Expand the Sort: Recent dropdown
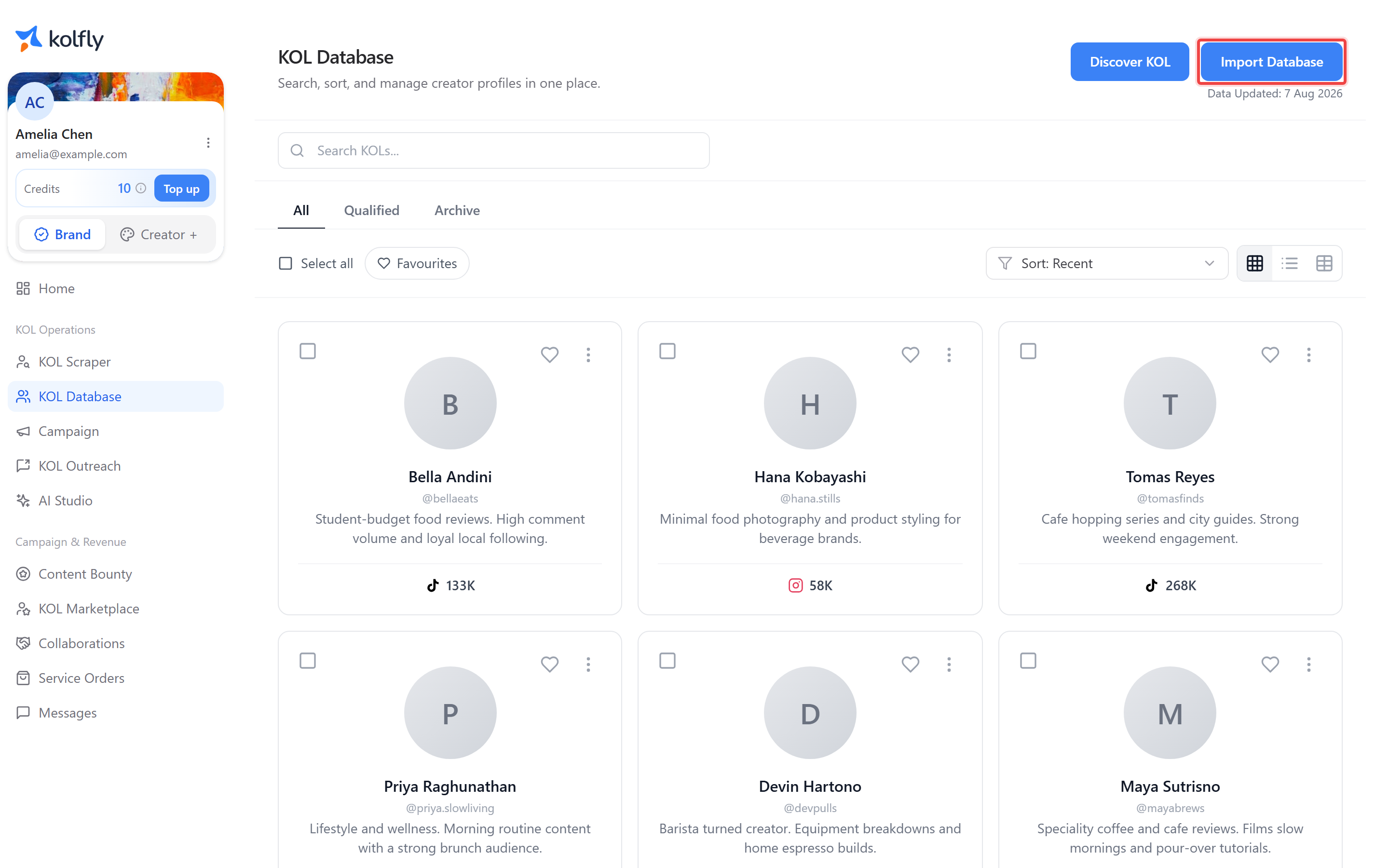Screen dimensions: 1389x868 point(1106,263)
